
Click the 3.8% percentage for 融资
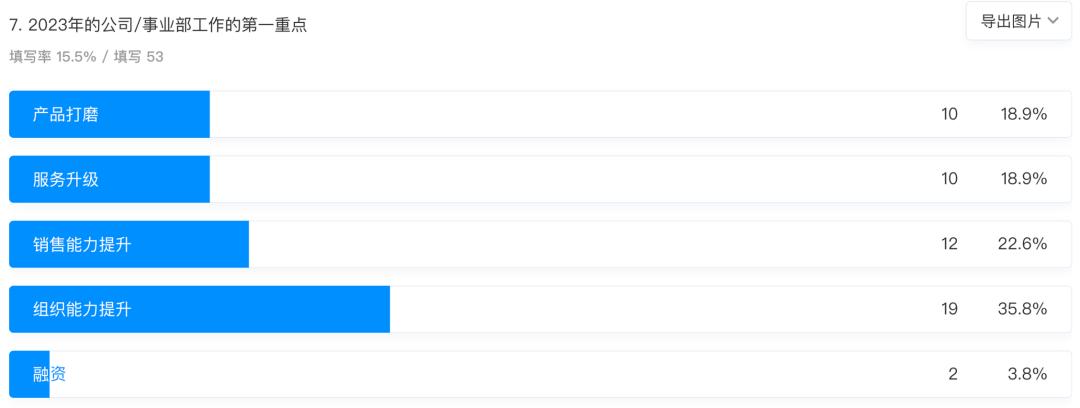1028,374
